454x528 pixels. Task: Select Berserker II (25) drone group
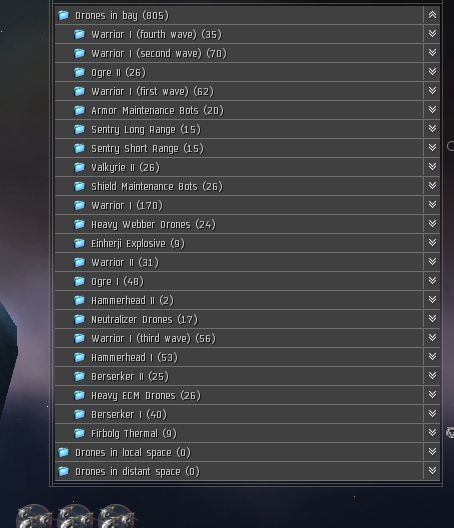click(239, 376)
